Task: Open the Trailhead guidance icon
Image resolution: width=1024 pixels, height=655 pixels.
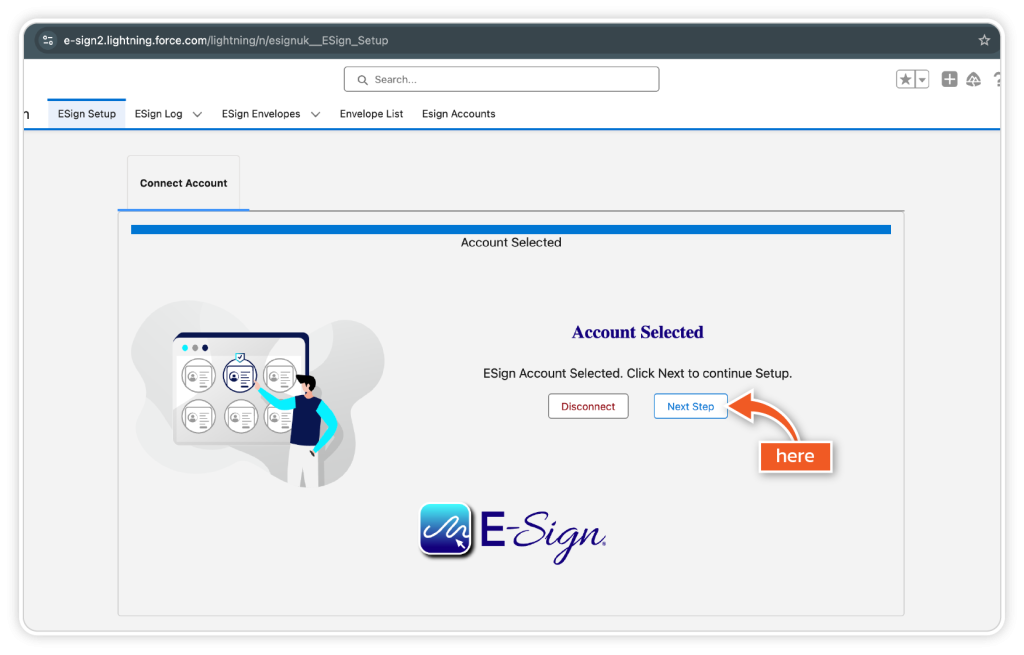Action: (973, 80)
